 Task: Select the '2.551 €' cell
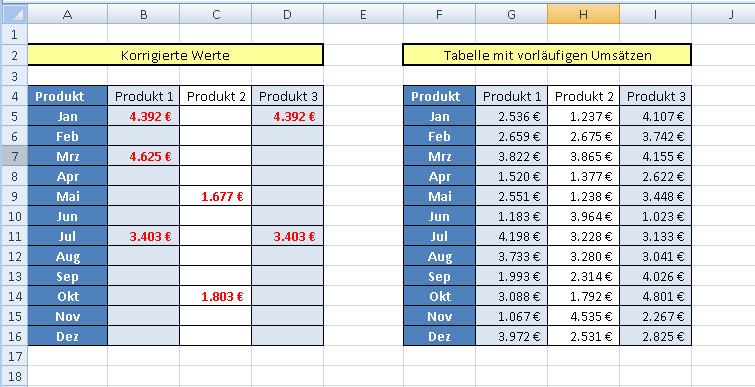pos(511,196)
